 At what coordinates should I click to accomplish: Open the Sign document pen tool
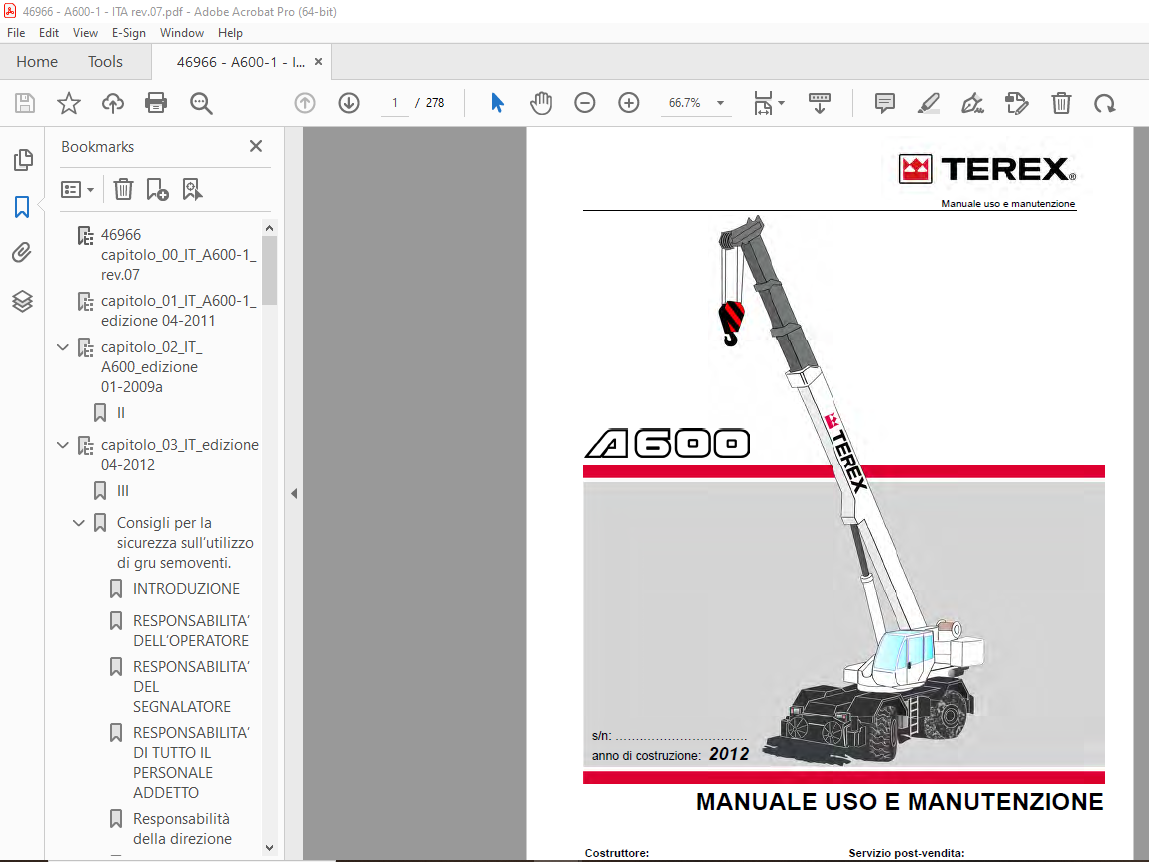point(972,103)
